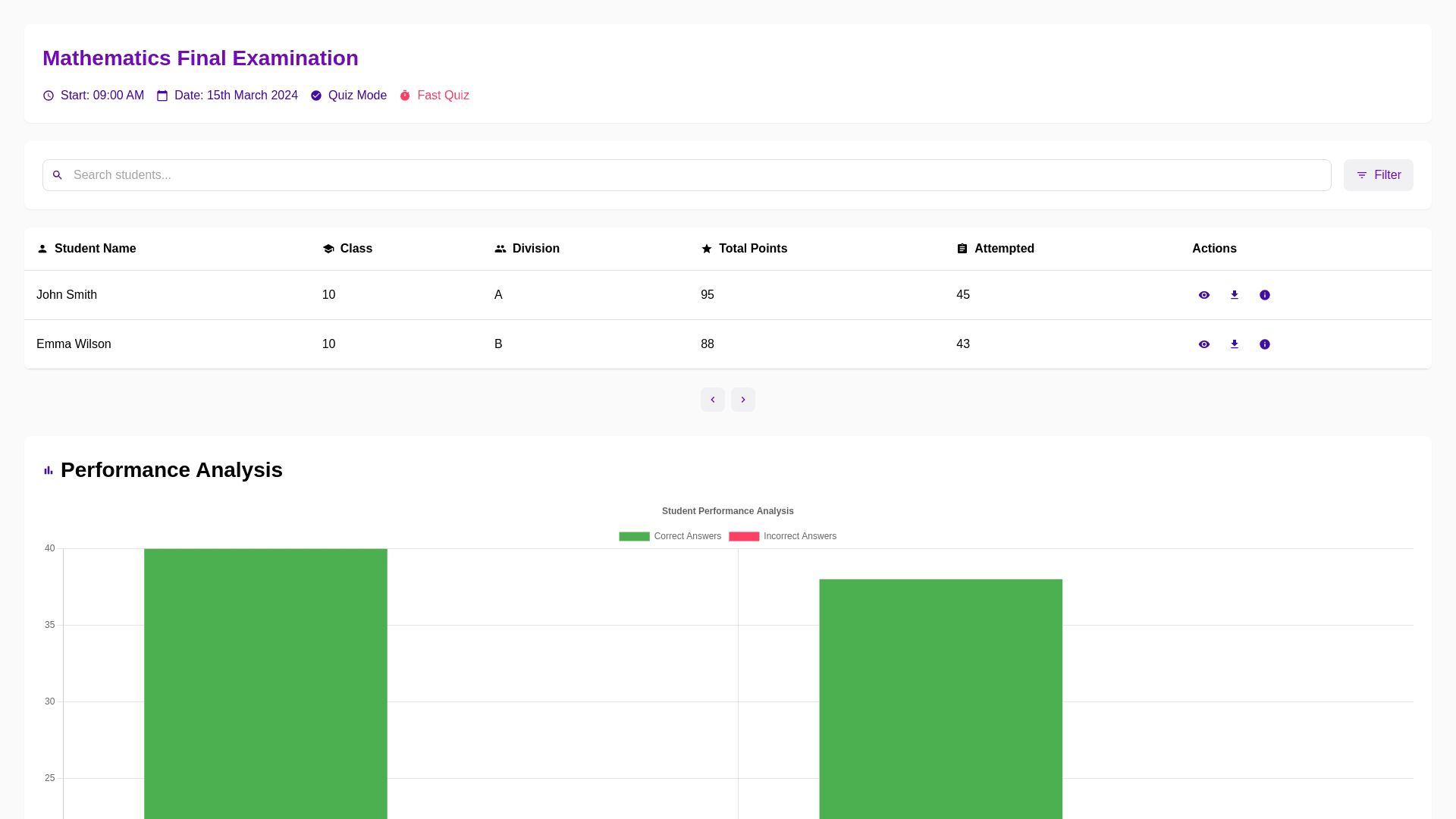Click the Mathematics Final Examination title

coord(200,58)
